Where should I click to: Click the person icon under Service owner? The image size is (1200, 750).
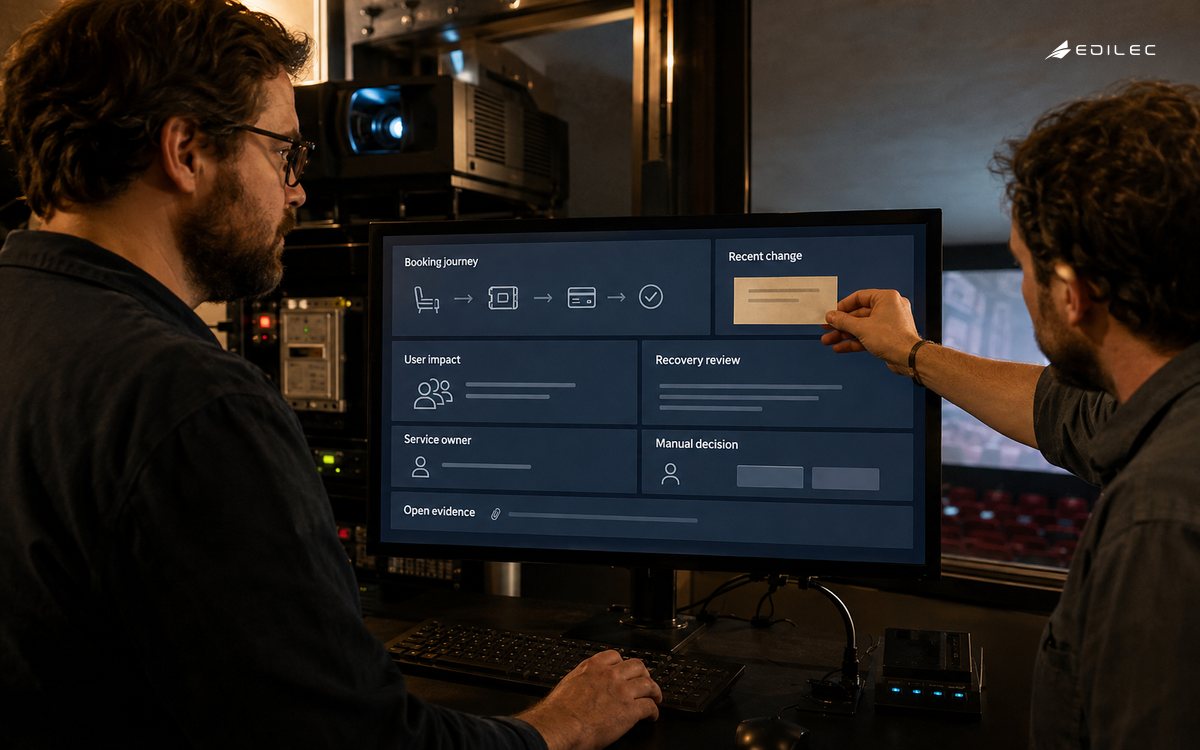tap(421, 467)
